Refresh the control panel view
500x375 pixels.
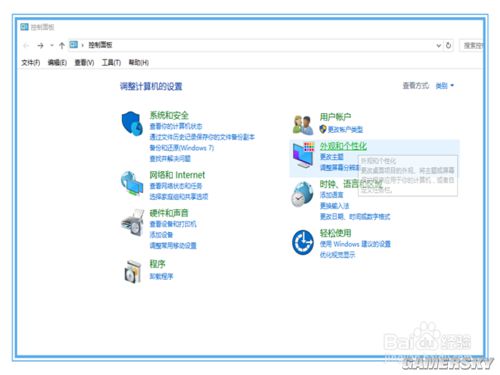point(449,45)
